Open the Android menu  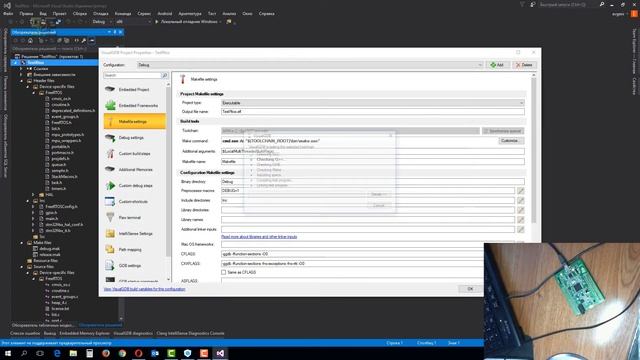[164, 13]
